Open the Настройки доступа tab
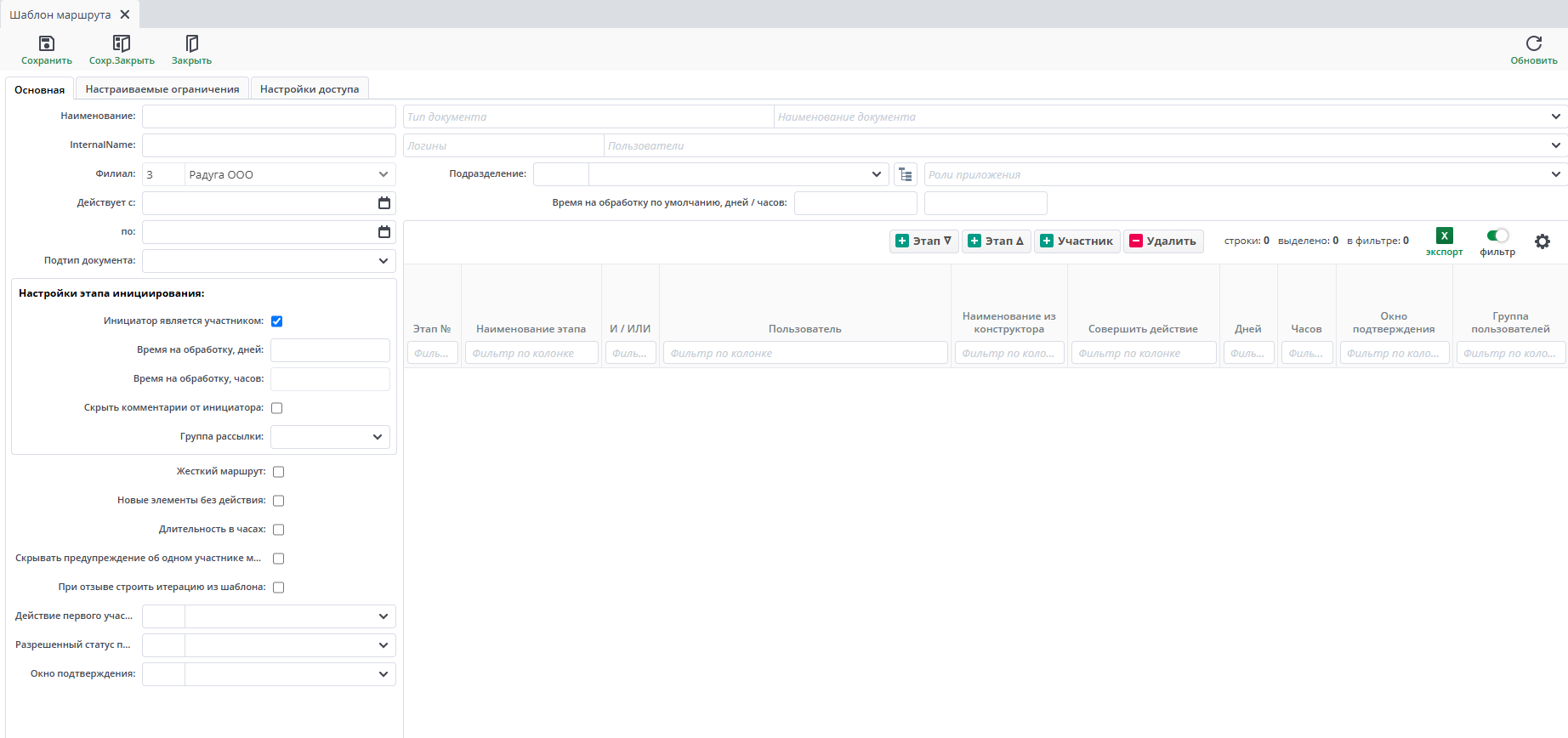Viewport: 1568px width, 738px height. (x=310, y=89)
